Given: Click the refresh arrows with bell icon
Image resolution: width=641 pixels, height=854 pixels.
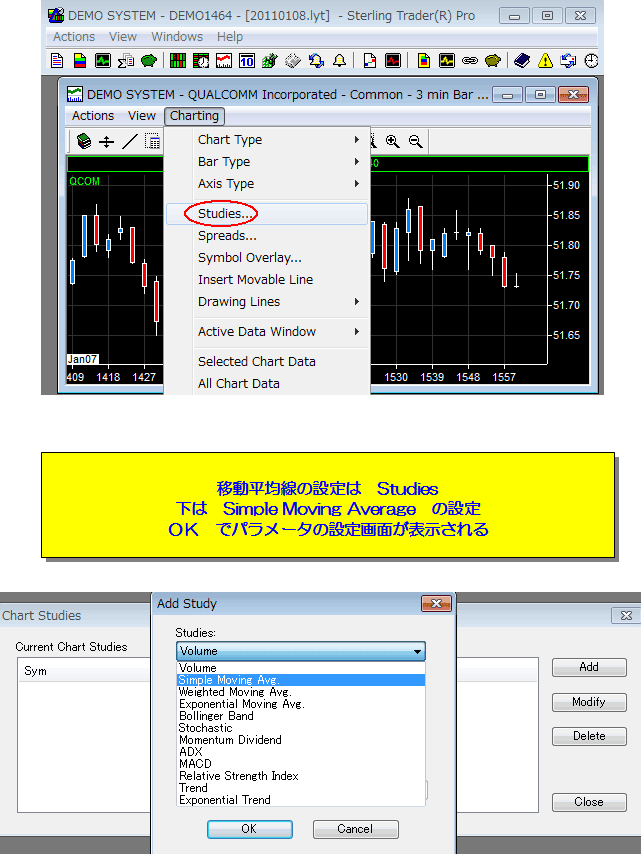Looking at the screenshot, I should [316, 60].
